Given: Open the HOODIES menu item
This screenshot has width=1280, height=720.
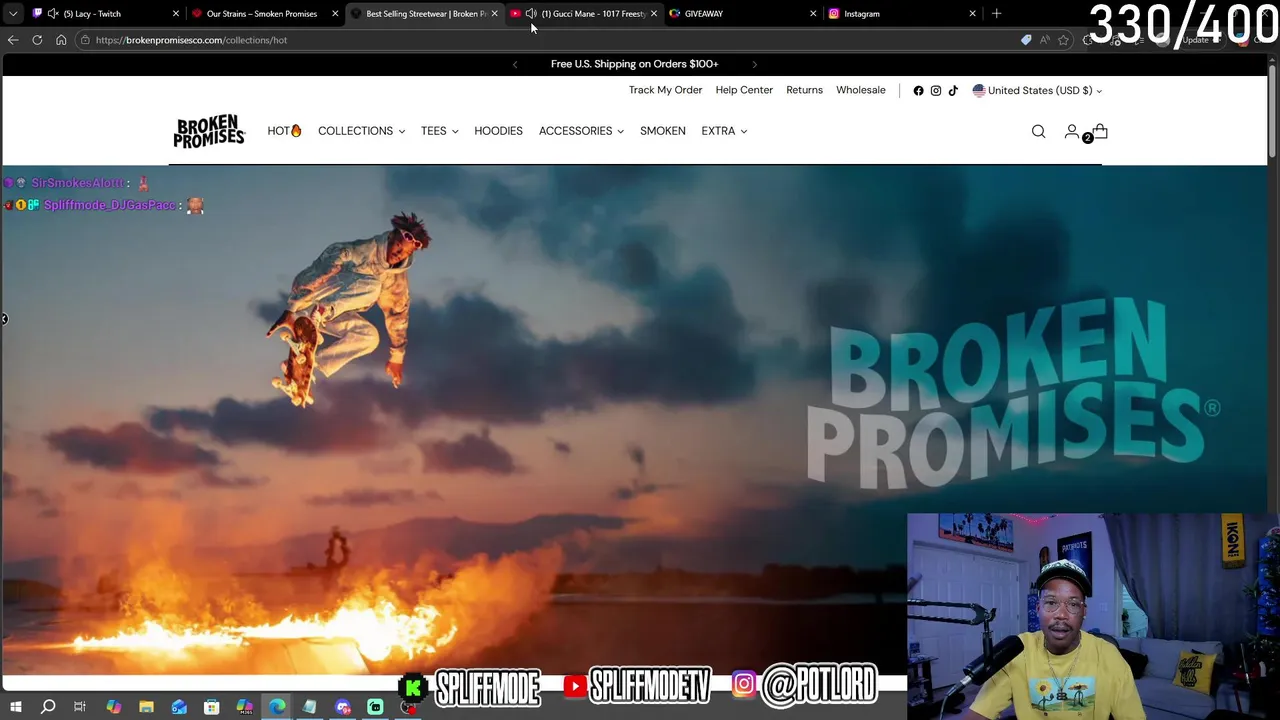Looking at the screenshot, I should pyautogui.click(x=498, y=131).
